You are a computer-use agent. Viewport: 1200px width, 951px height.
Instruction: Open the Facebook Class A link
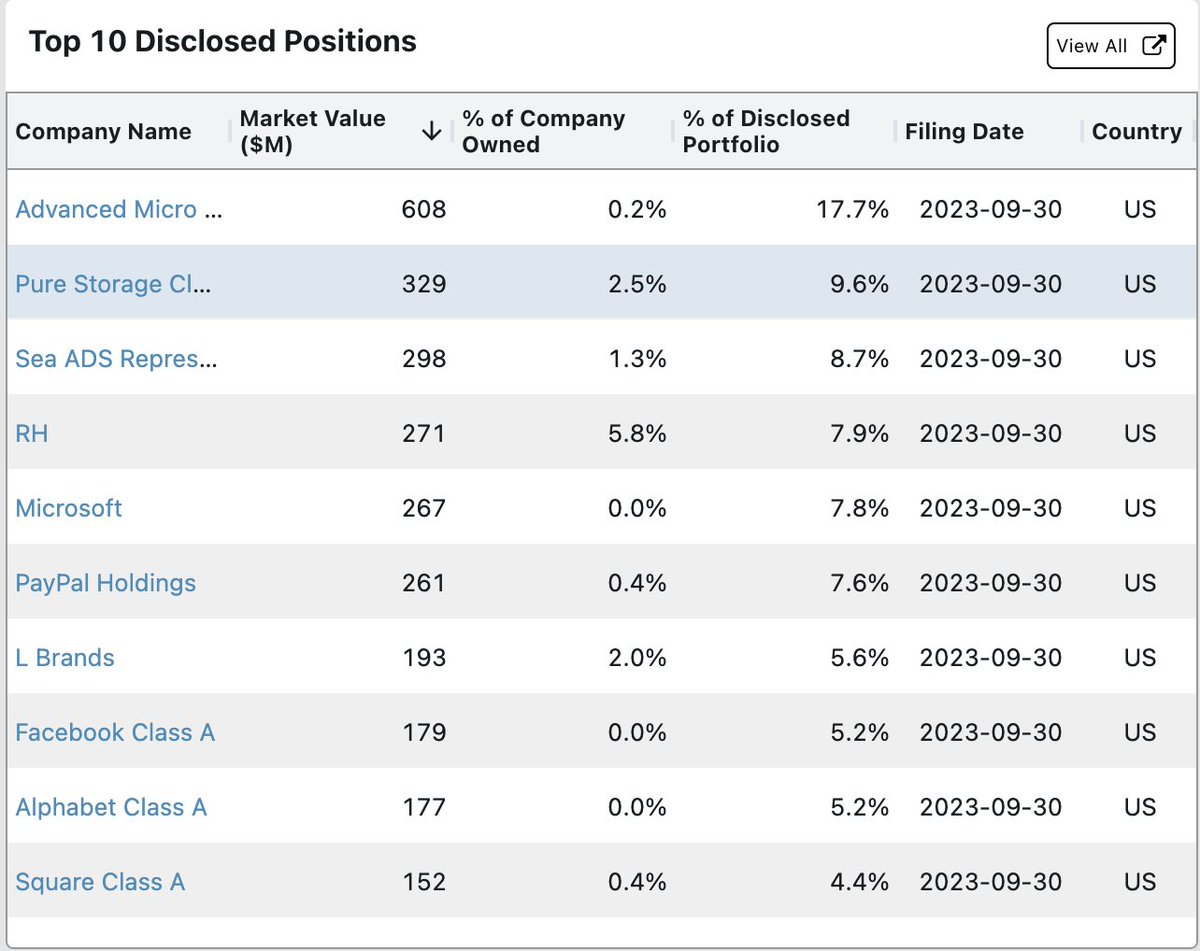(x=115, y=733)
